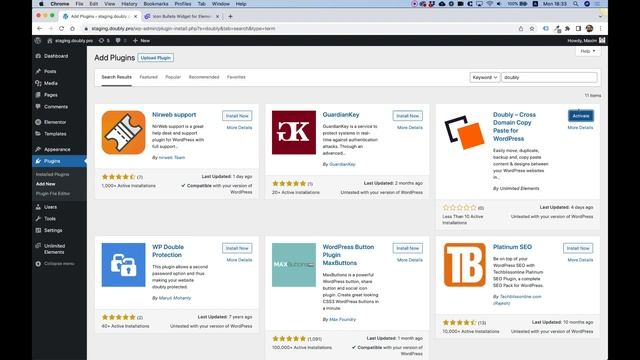This screenshot has height=360, width=640.
Task: Install Nirweb support plugin
Action: (237, 116)
